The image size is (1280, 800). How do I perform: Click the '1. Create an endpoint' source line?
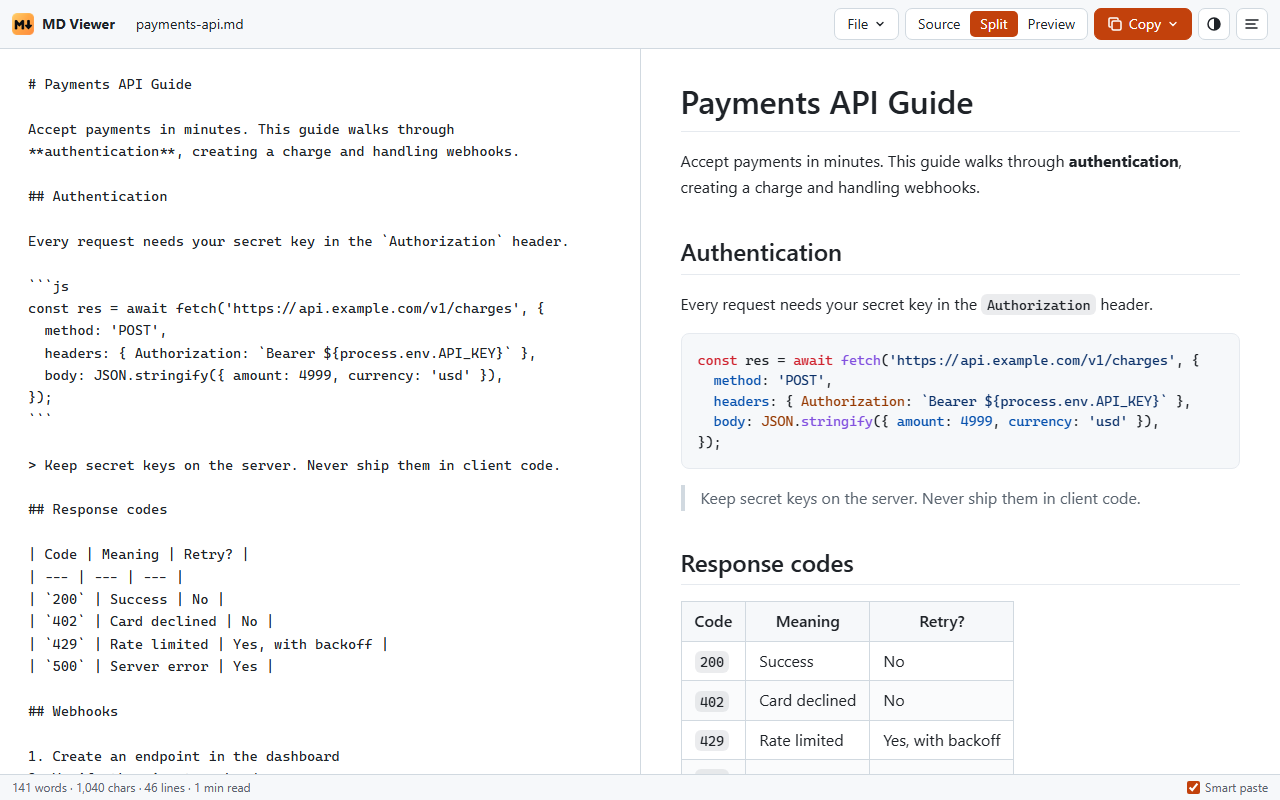click(x=184, y=757)
